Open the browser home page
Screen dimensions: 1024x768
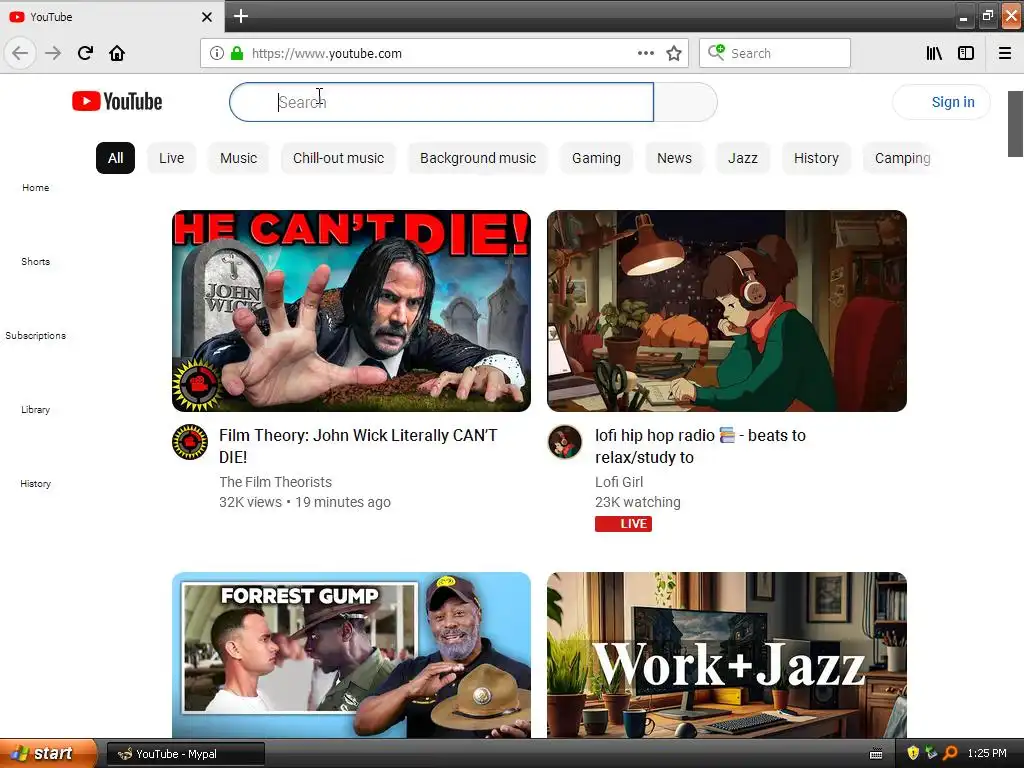click(x=117, y=53)
